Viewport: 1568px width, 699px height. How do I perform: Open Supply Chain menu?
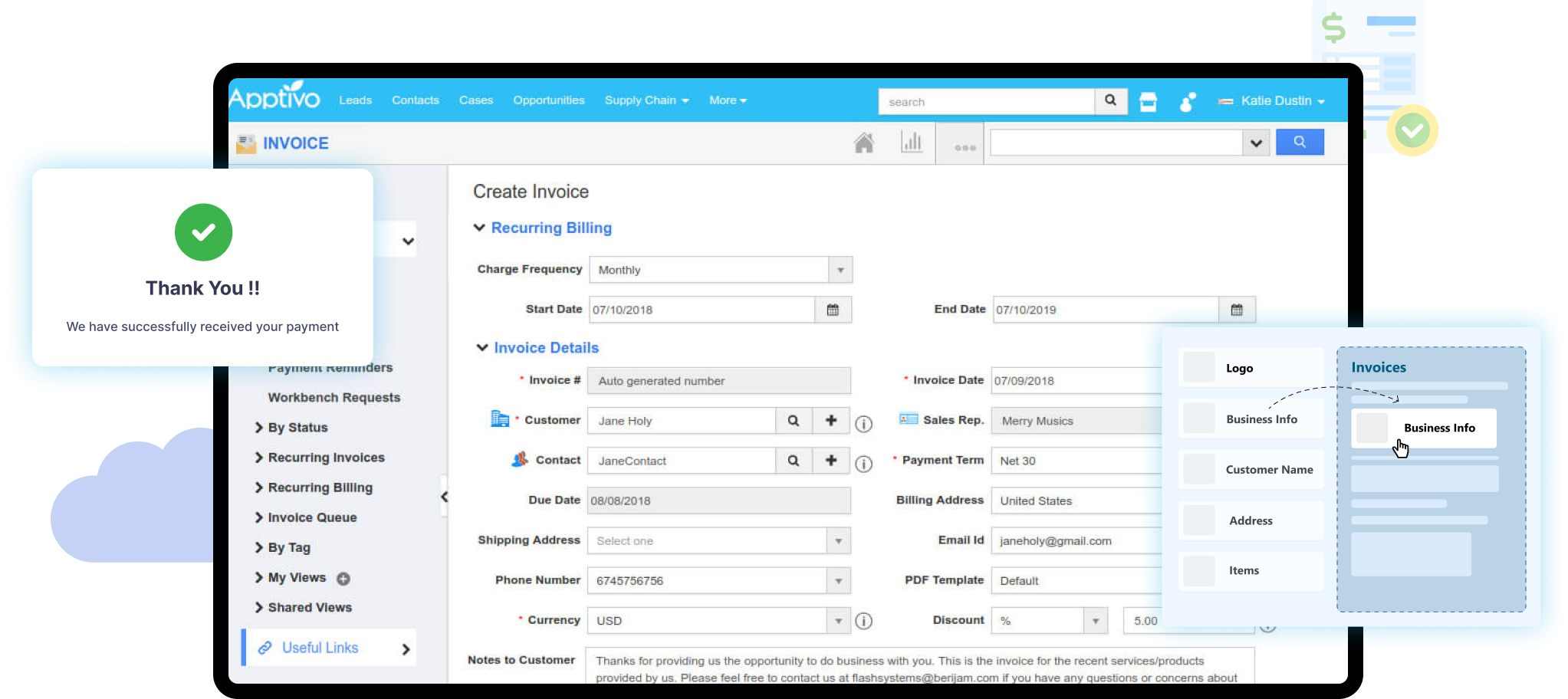click(x=646, y=100)
